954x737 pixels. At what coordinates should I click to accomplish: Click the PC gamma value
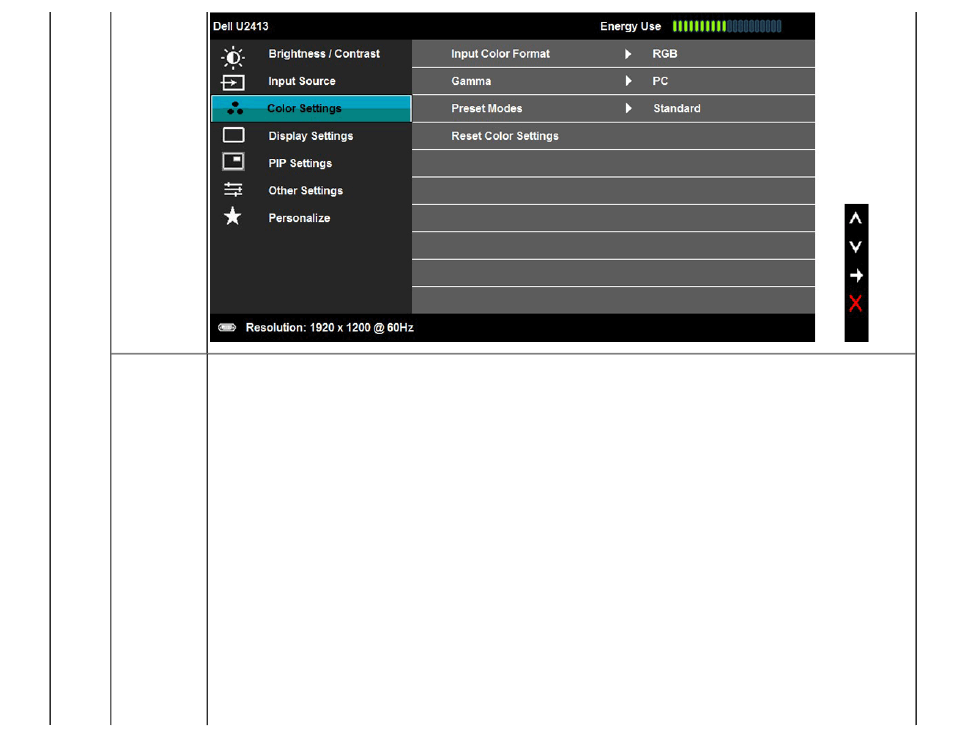pos(660,81)
